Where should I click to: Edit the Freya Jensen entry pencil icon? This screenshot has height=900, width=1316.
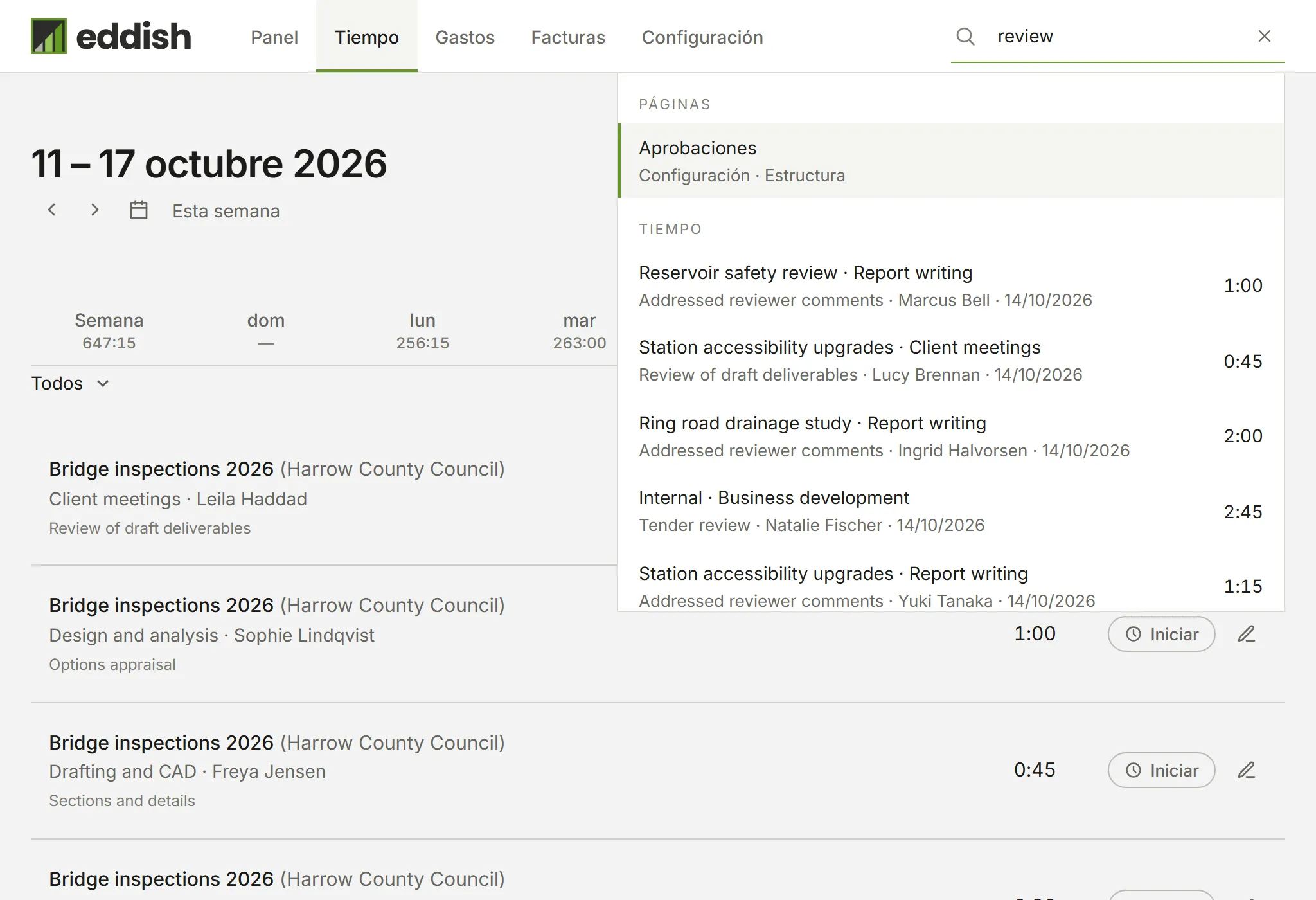tap(1247, 770)
